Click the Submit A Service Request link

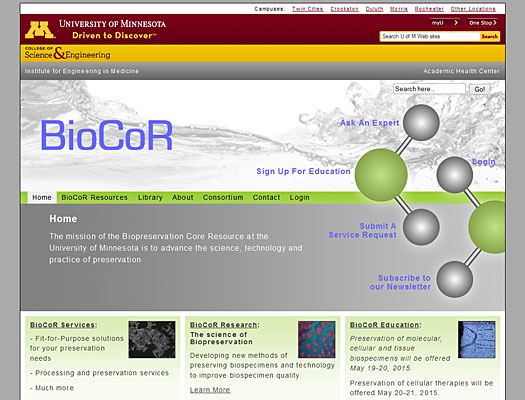[363, 230]
